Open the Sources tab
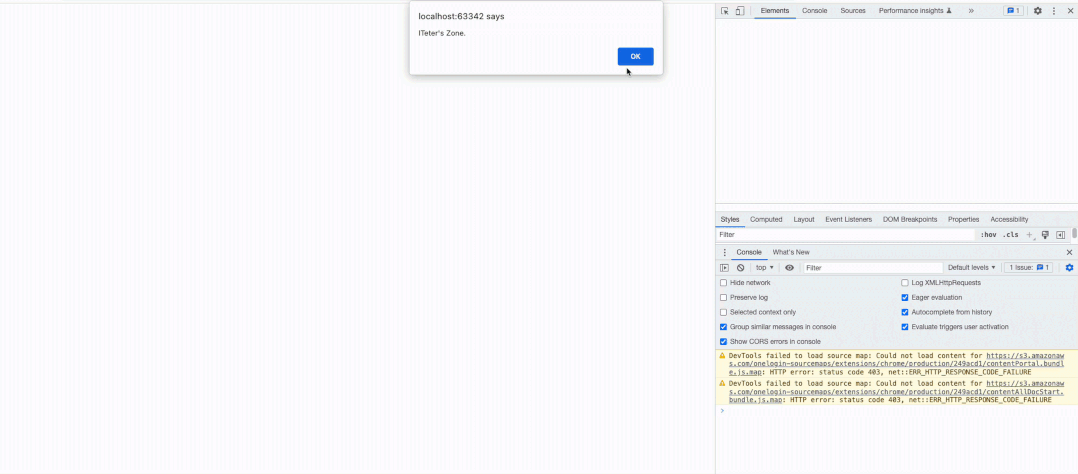The width and height of the screenshot is (1078, 474). [853, 11]
